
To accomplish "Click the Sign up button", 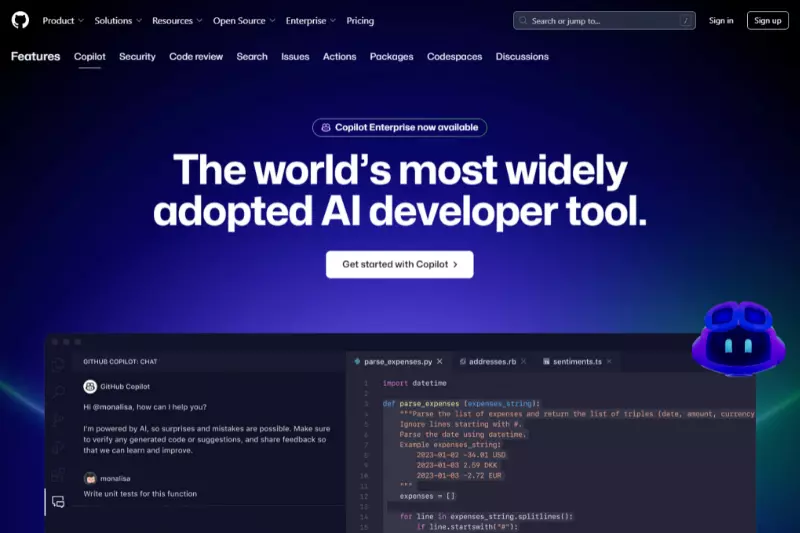I will [768, 21].
